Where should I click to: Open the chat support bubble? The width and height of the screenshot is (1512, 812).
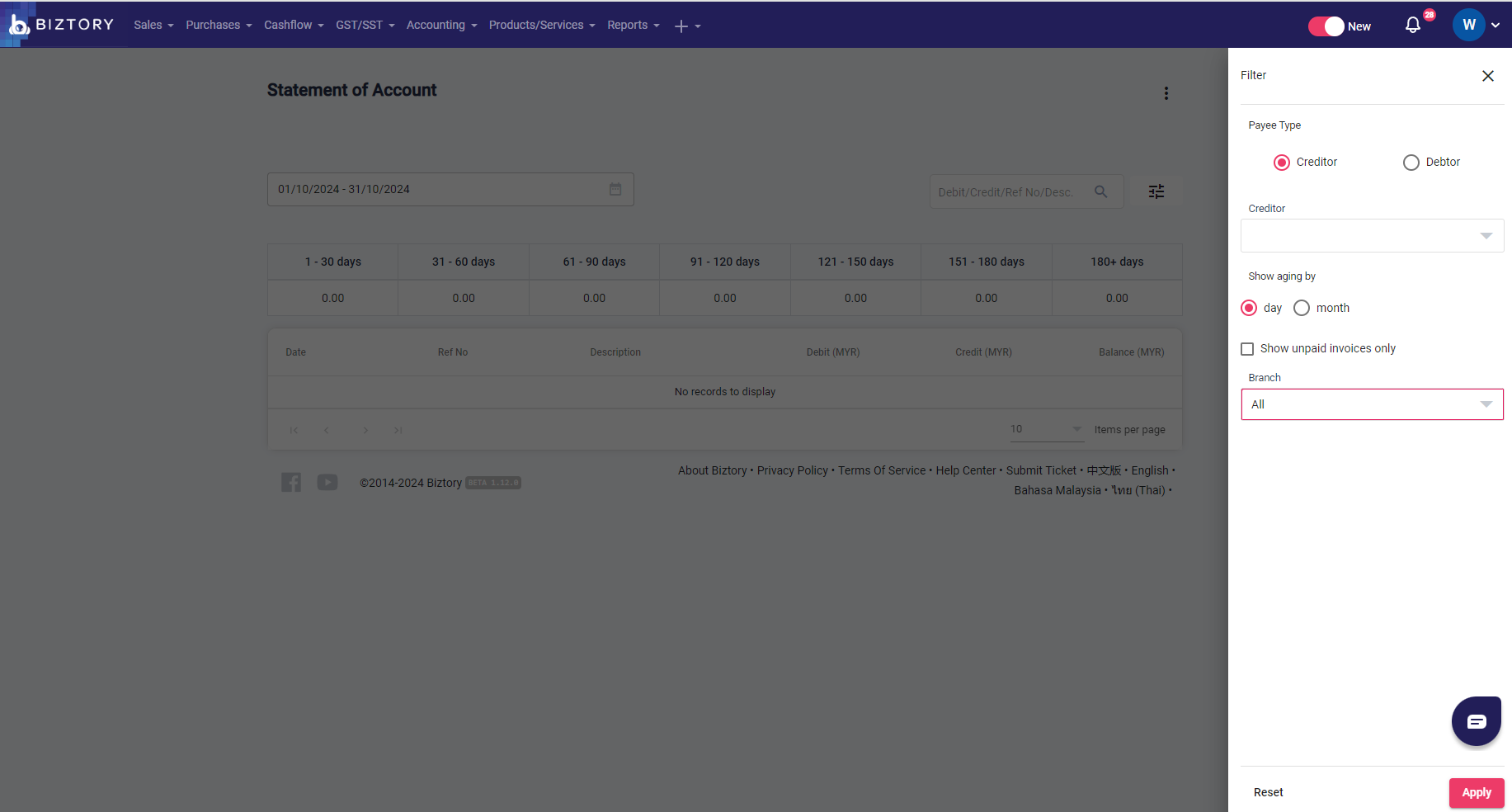click(1477, 721)
